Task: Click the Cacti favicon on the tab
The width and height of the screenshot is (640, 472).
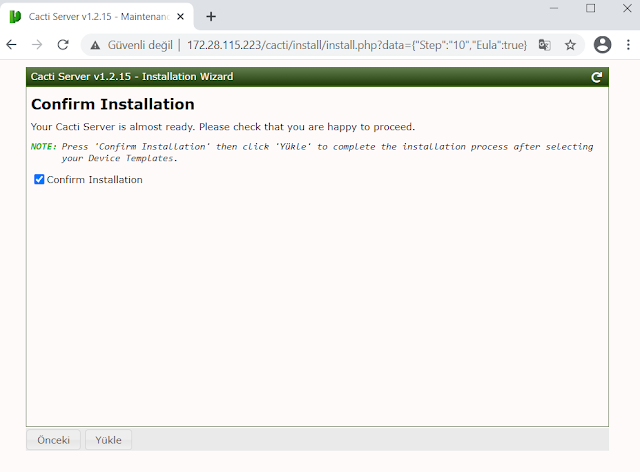Action: (x=15, y=17)
